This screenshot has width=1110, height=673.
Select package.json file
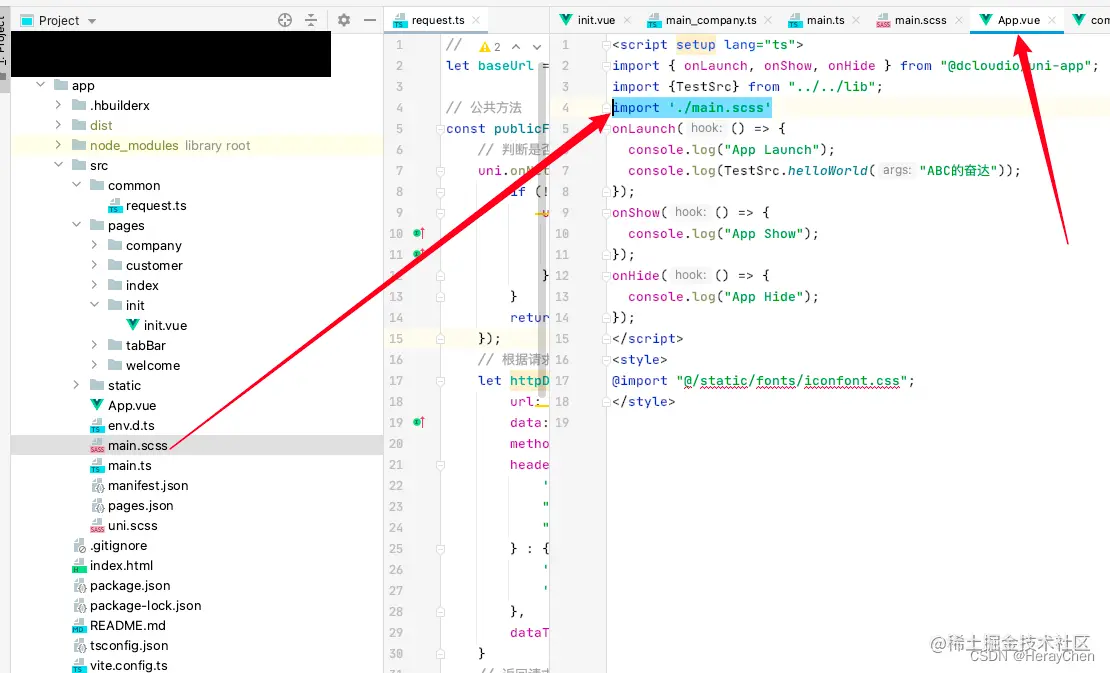[x=130, y=585]
